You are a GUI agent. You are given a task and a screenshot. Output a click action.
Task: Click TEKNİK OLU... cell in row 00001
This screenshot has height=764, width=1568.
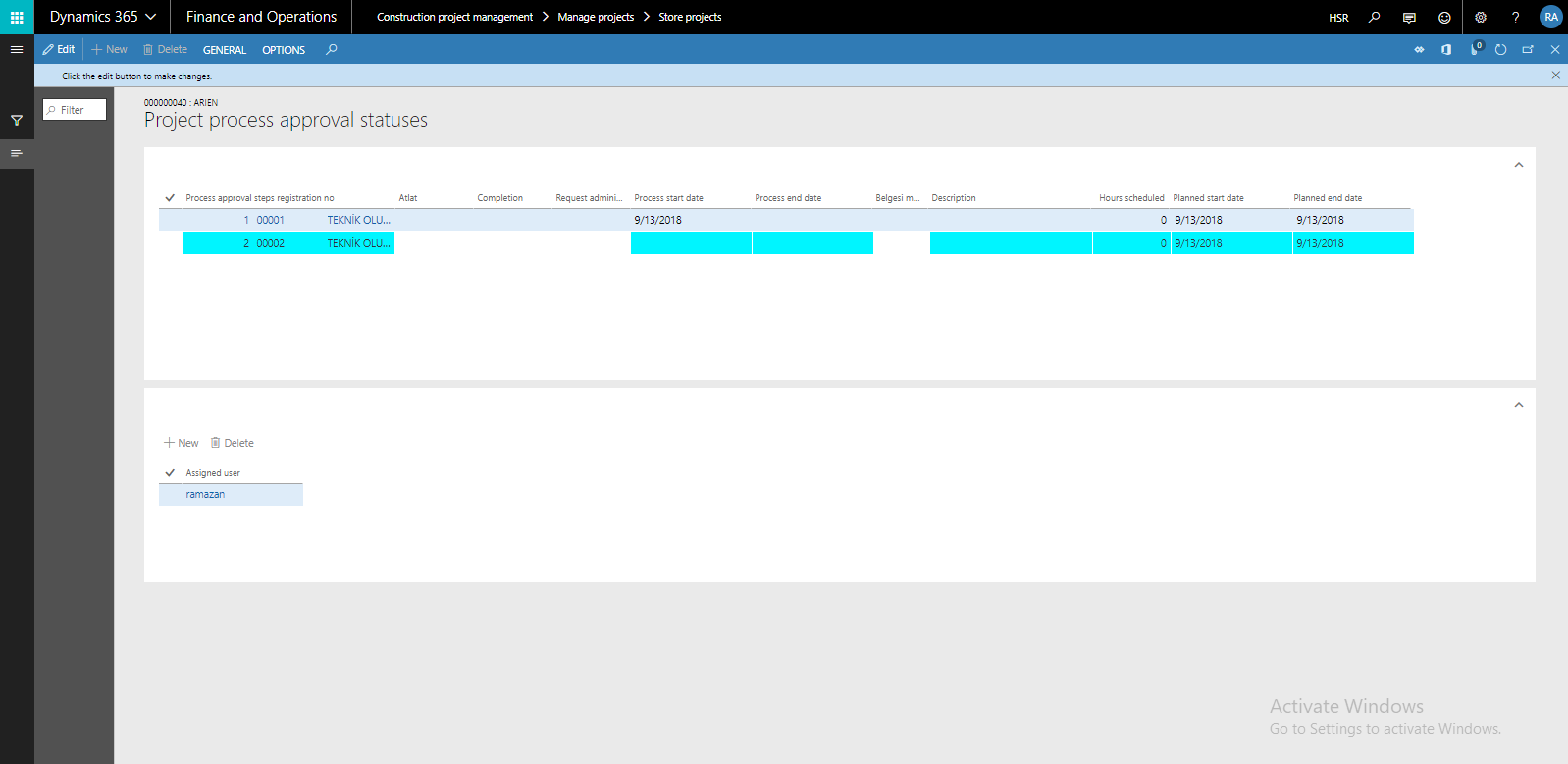pos(359,220)
